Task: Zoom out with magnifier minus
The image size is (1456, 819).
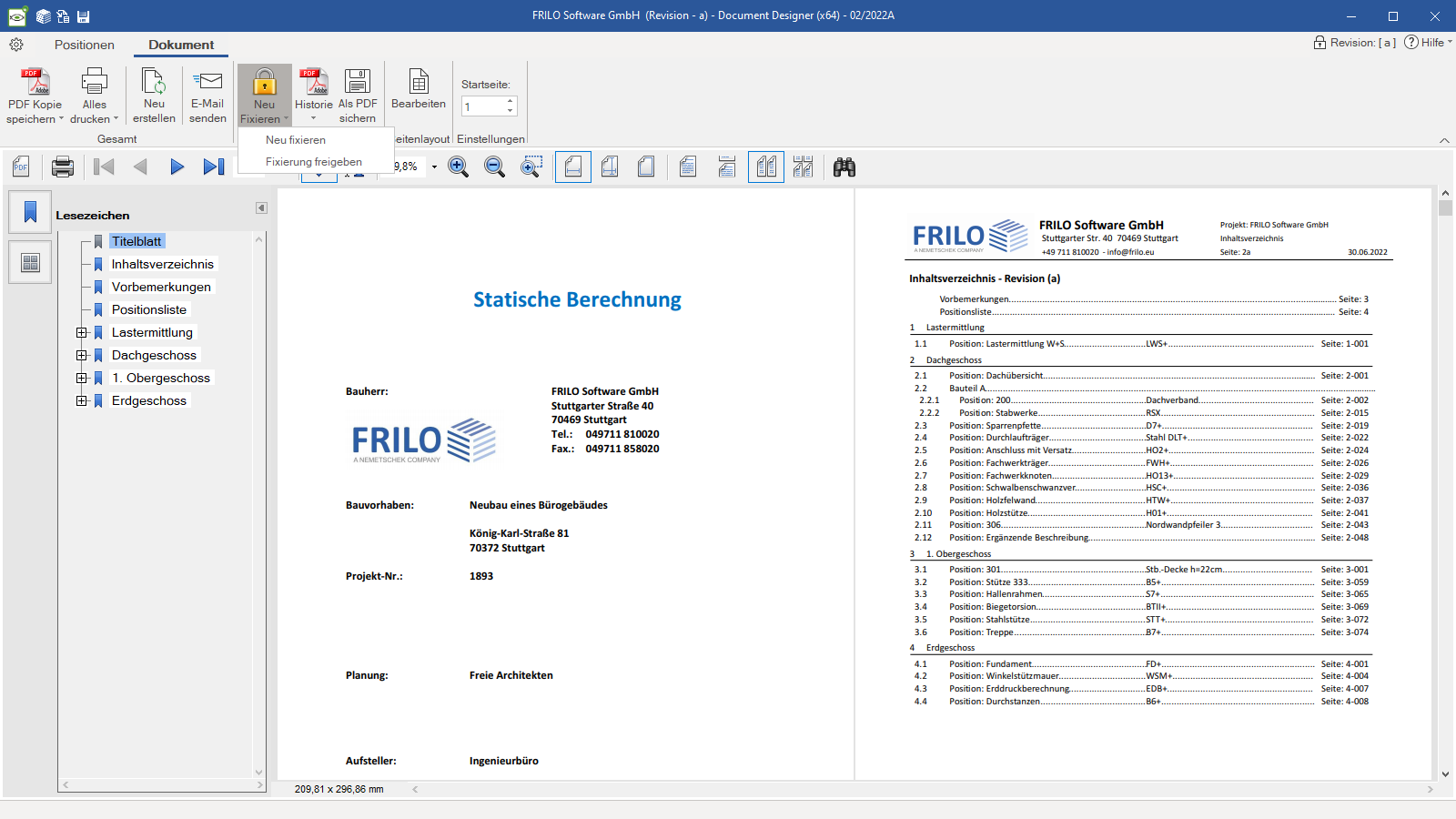Action: pos(495,167)
